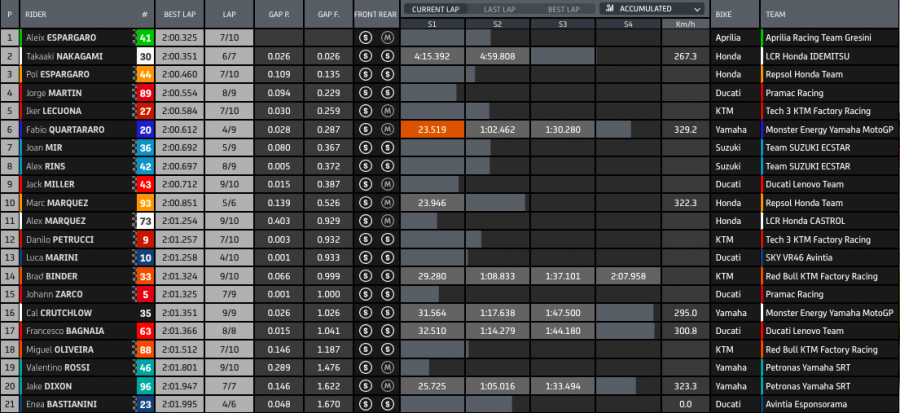Click Bagnaia's front tyre S icon

click(x=364, y=332)
